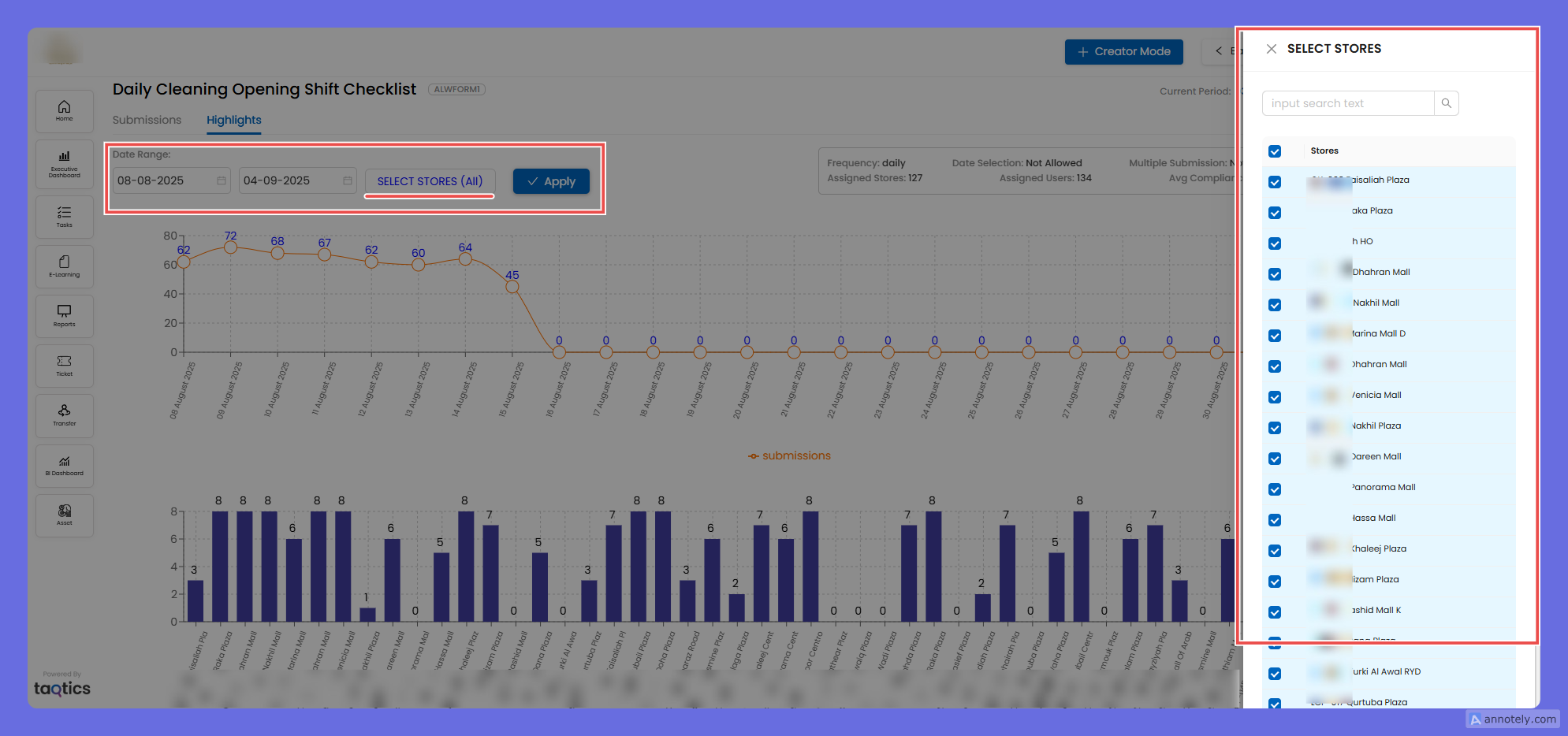The image size is (1568, 736).
Task: Click the 'Frequency: daily' text
Action: click(x=866, y=163)
